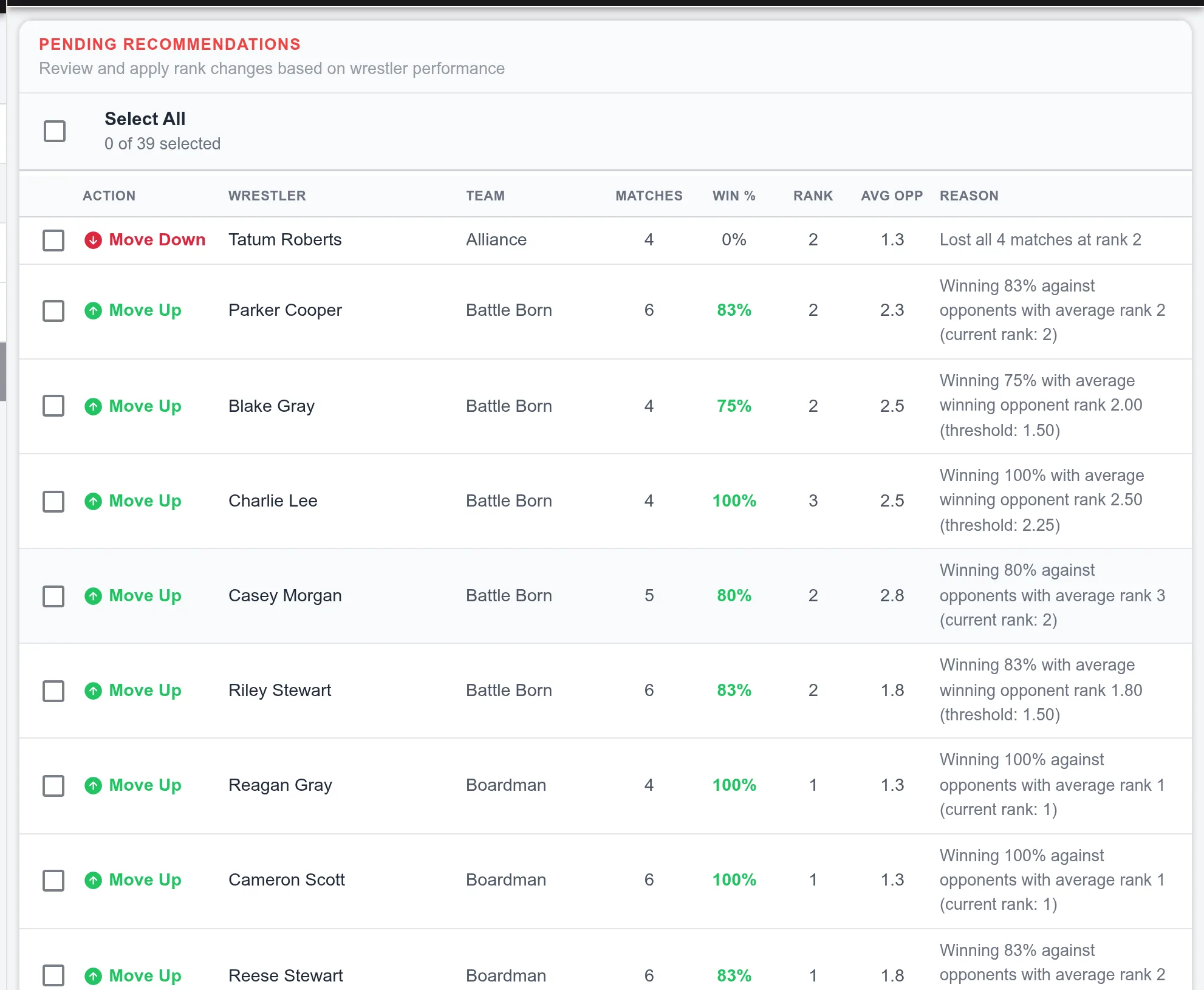Click the ACTION column header

pyautogui.click(x=109, y=196)
